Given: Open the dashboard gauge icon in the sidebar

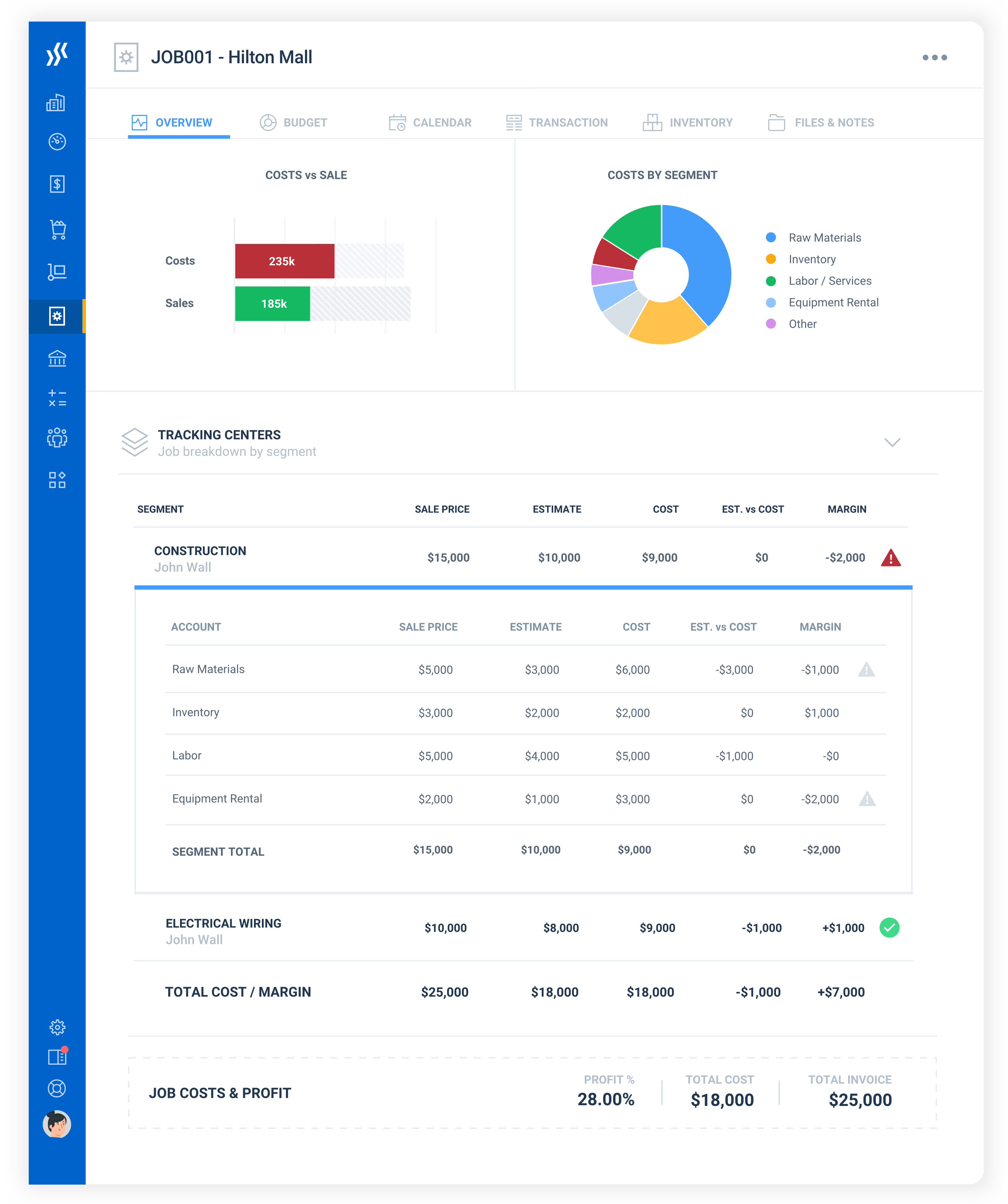Looking at the screenshot, I should tap(57, 142).
